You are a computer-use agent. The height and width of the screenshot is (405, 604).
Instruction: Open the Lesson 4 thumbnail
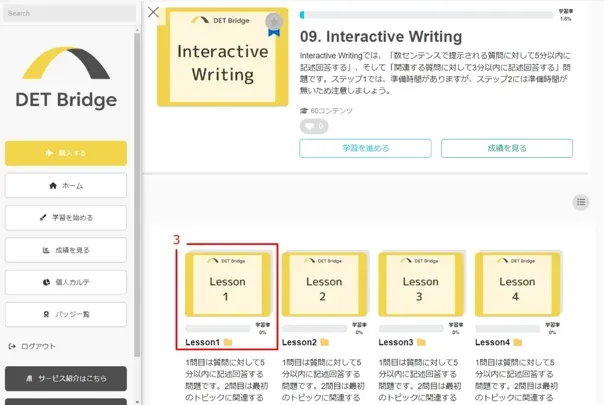pyautogui.click(x=518, y=284)
